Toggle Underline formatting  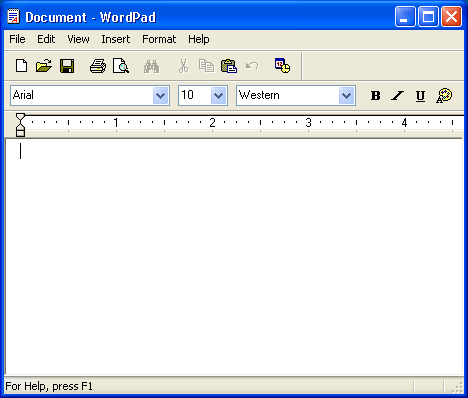click(x=420, y=96)
